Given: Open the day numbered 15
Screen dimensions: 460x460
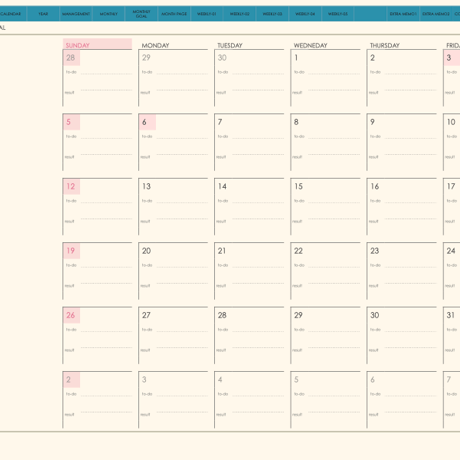Looking at the screenshot, I should click(298, 186).
